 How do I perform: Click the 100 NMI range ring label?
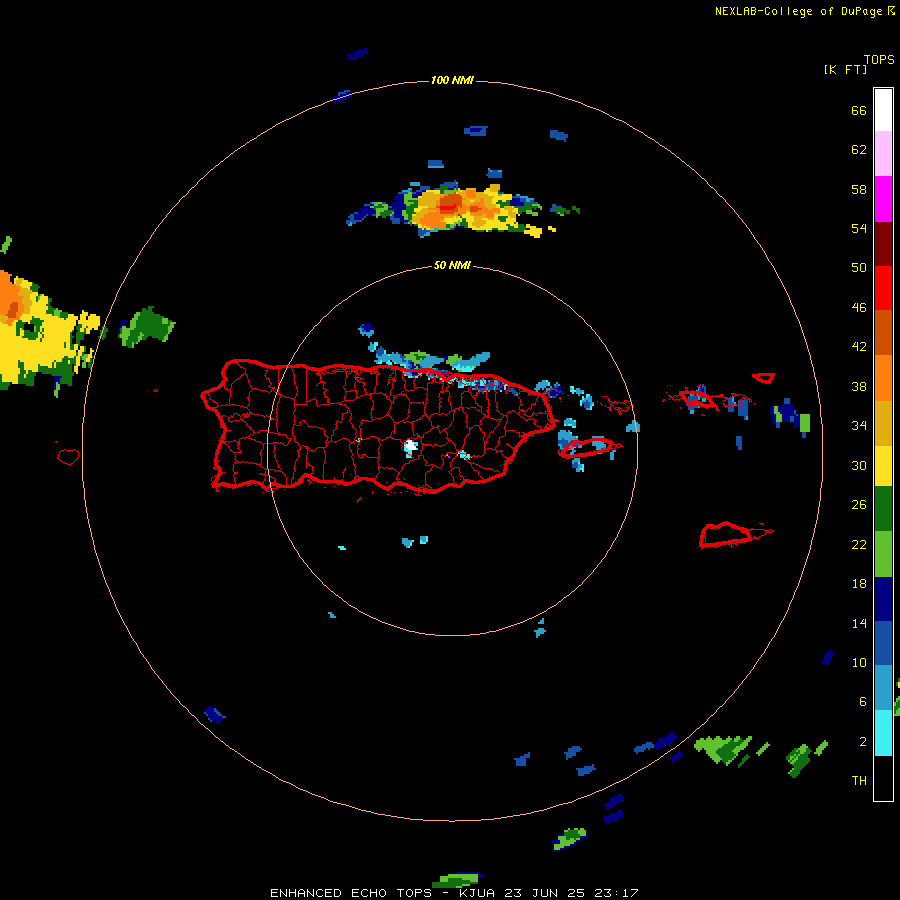pos(452,80)
